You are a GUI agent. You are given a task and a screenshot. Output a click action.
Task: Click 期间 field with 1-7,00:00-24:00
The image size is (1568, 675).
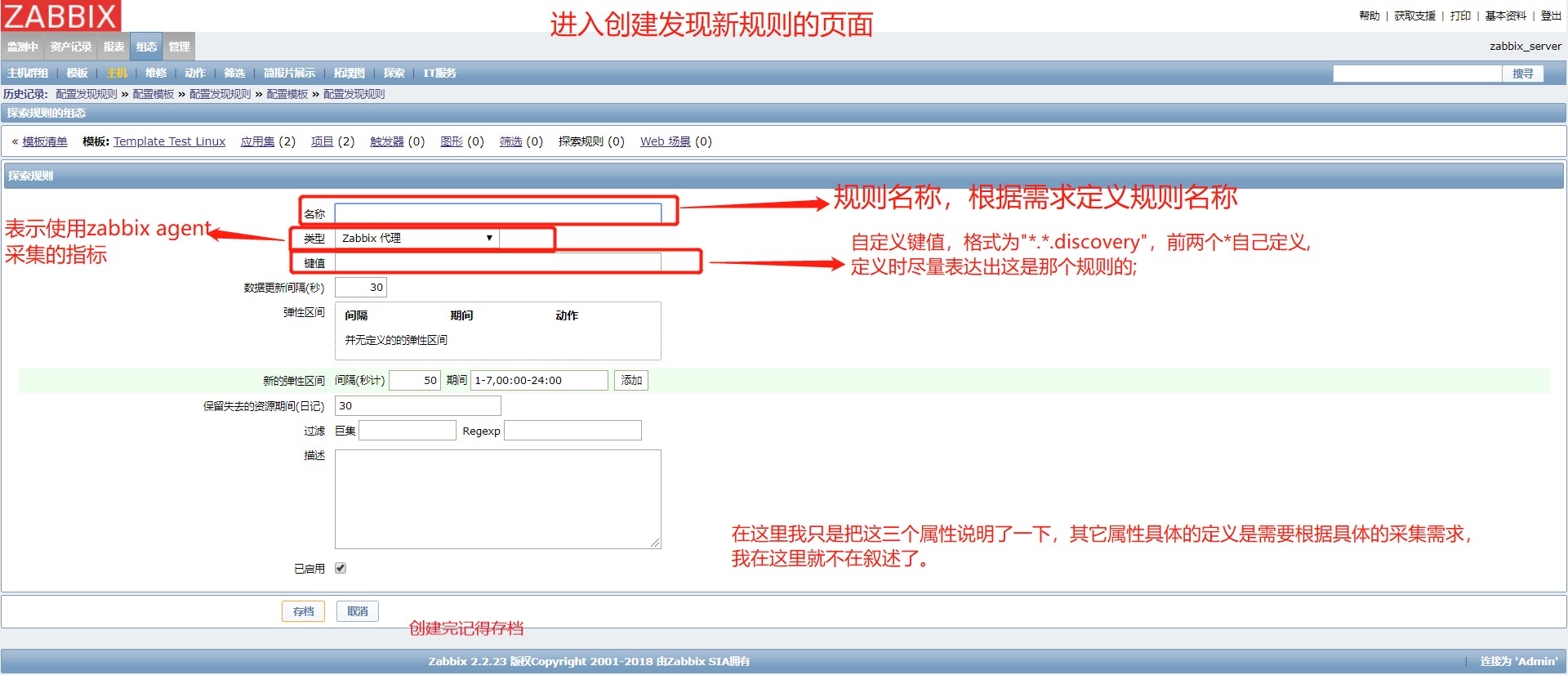(539, 380)
